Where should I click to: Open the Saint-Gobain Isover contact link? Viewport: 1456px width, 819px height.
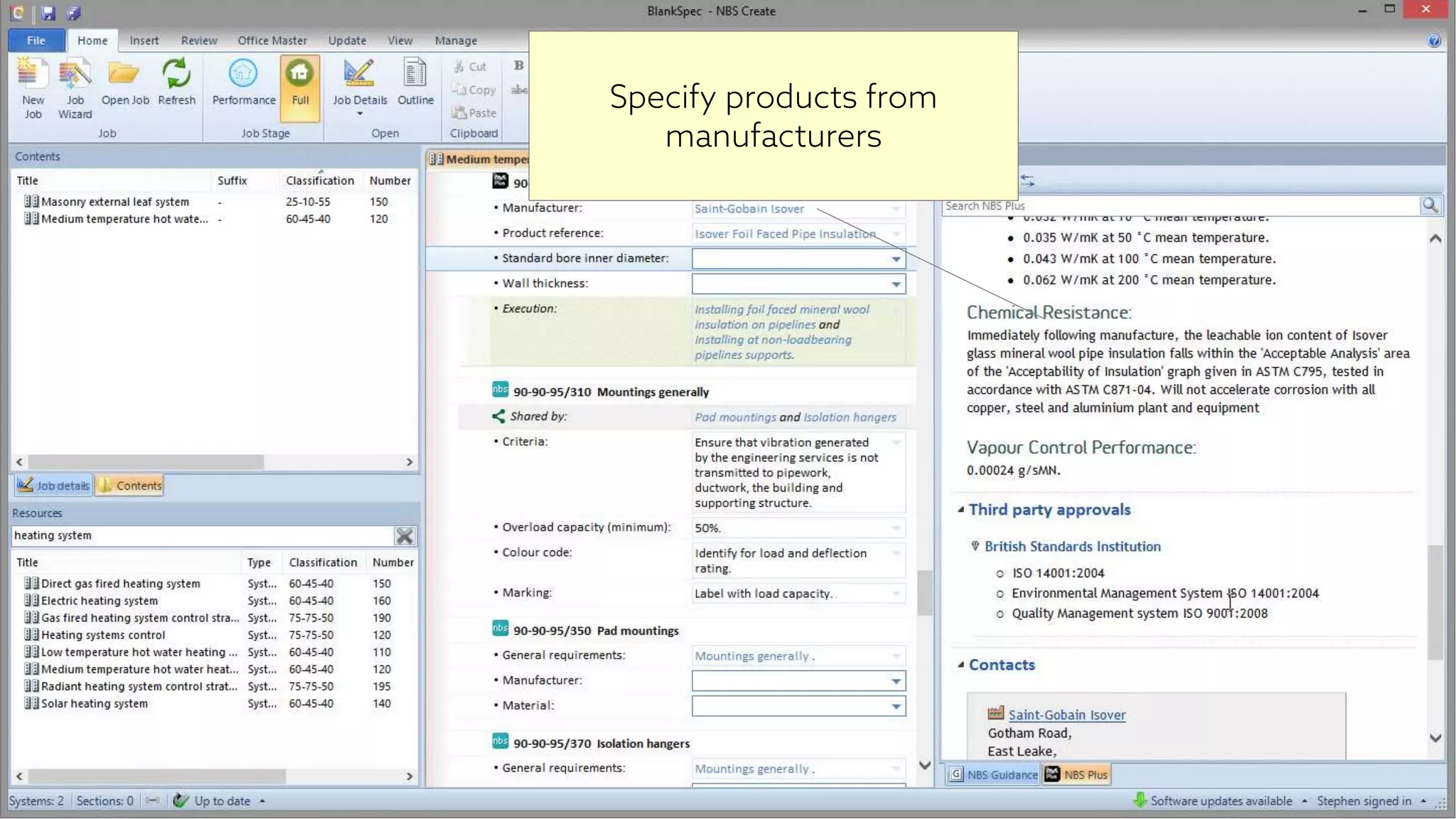tap(1066, 714)
